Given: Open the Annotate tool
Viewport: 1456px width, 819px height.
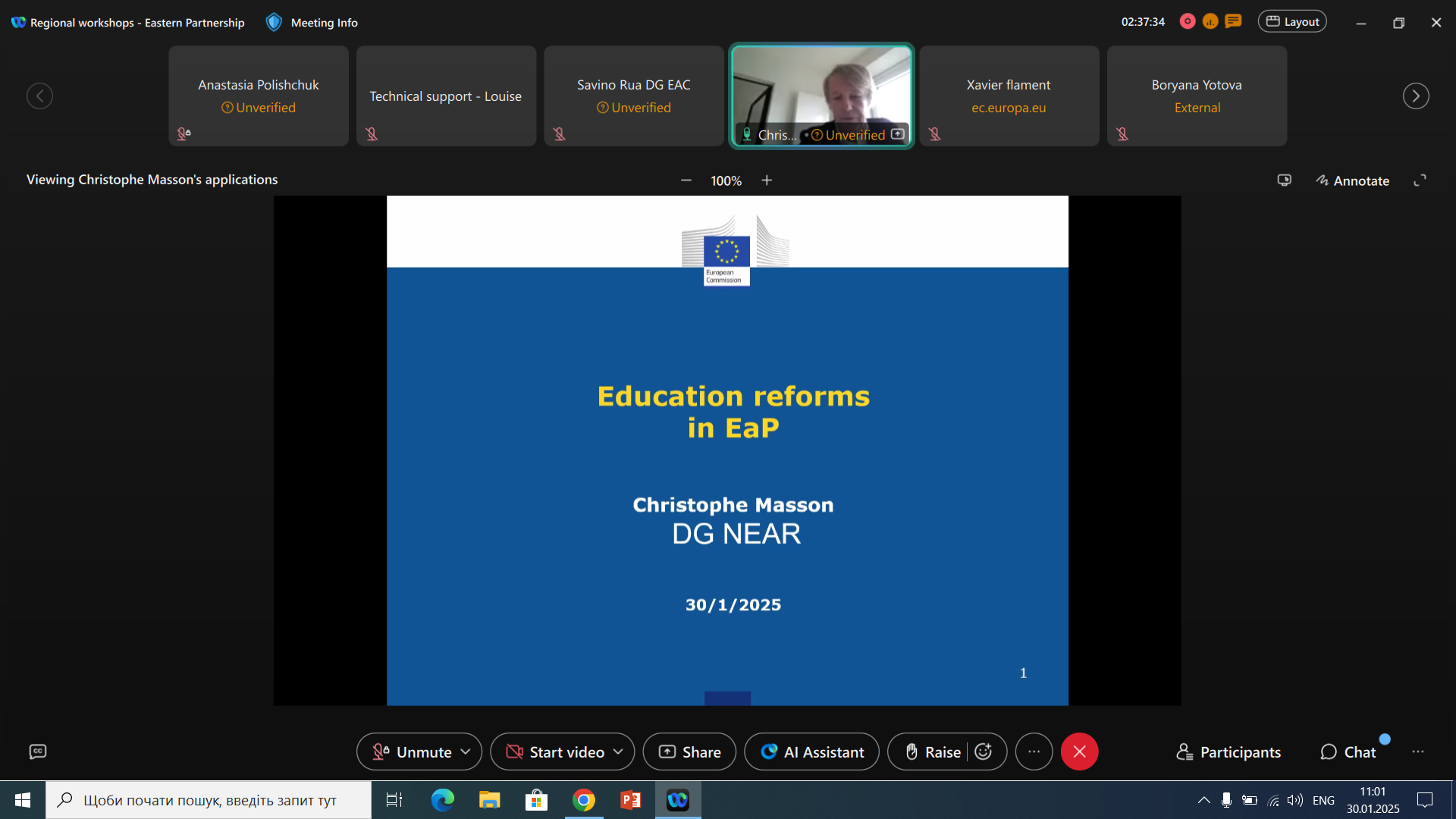Looking at the screenshot, I should pyautogui.click(x=1353, y=180).
